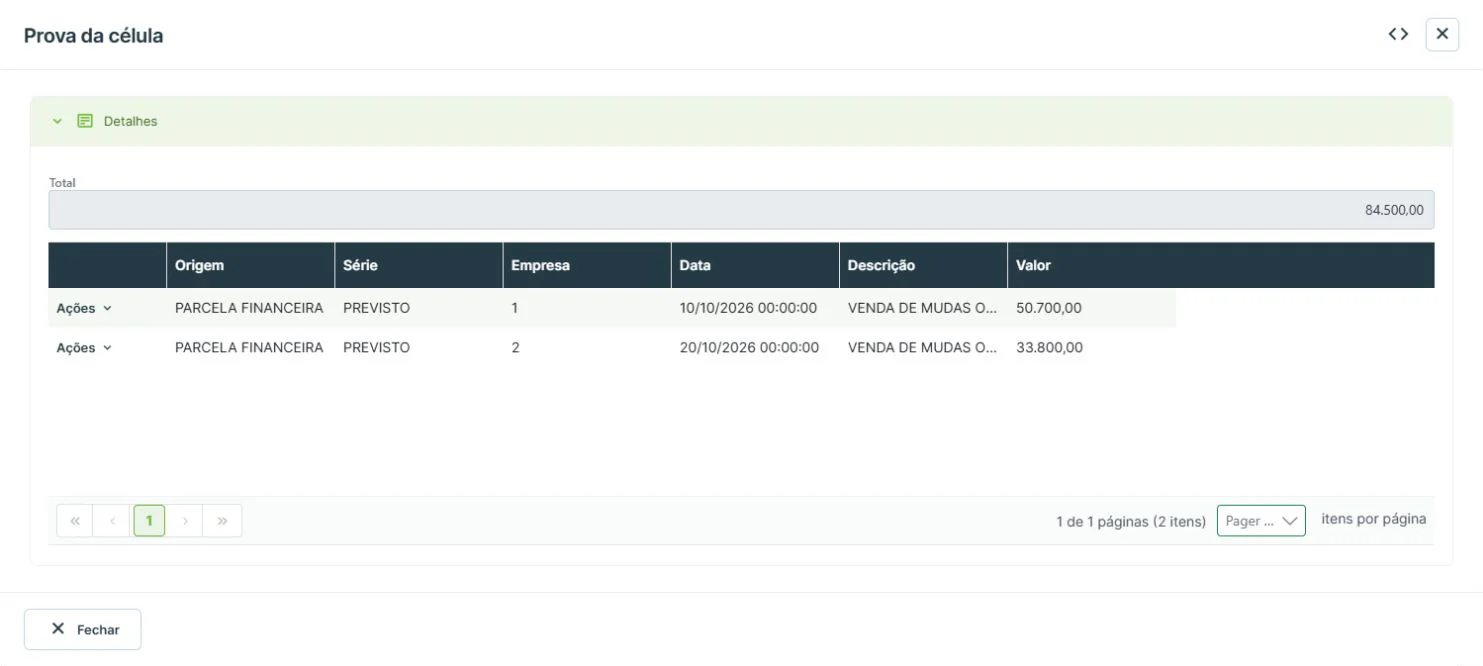
Task: Select page 1 in the pager
Action: 149,521
